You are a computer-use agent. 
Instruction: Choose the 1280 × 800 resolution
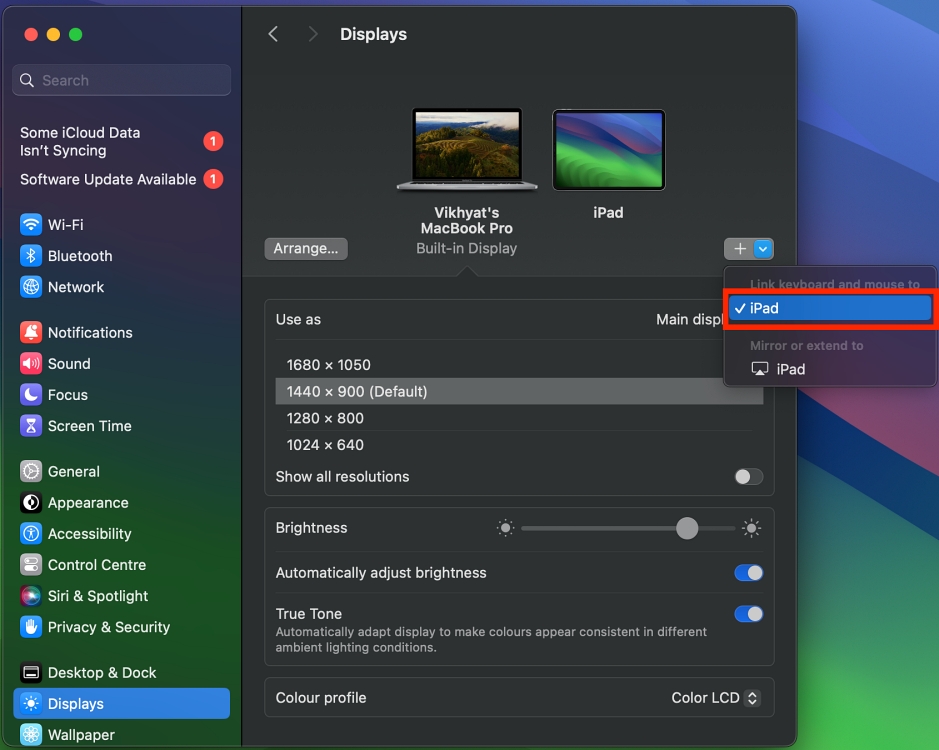[x=519, y=418]
